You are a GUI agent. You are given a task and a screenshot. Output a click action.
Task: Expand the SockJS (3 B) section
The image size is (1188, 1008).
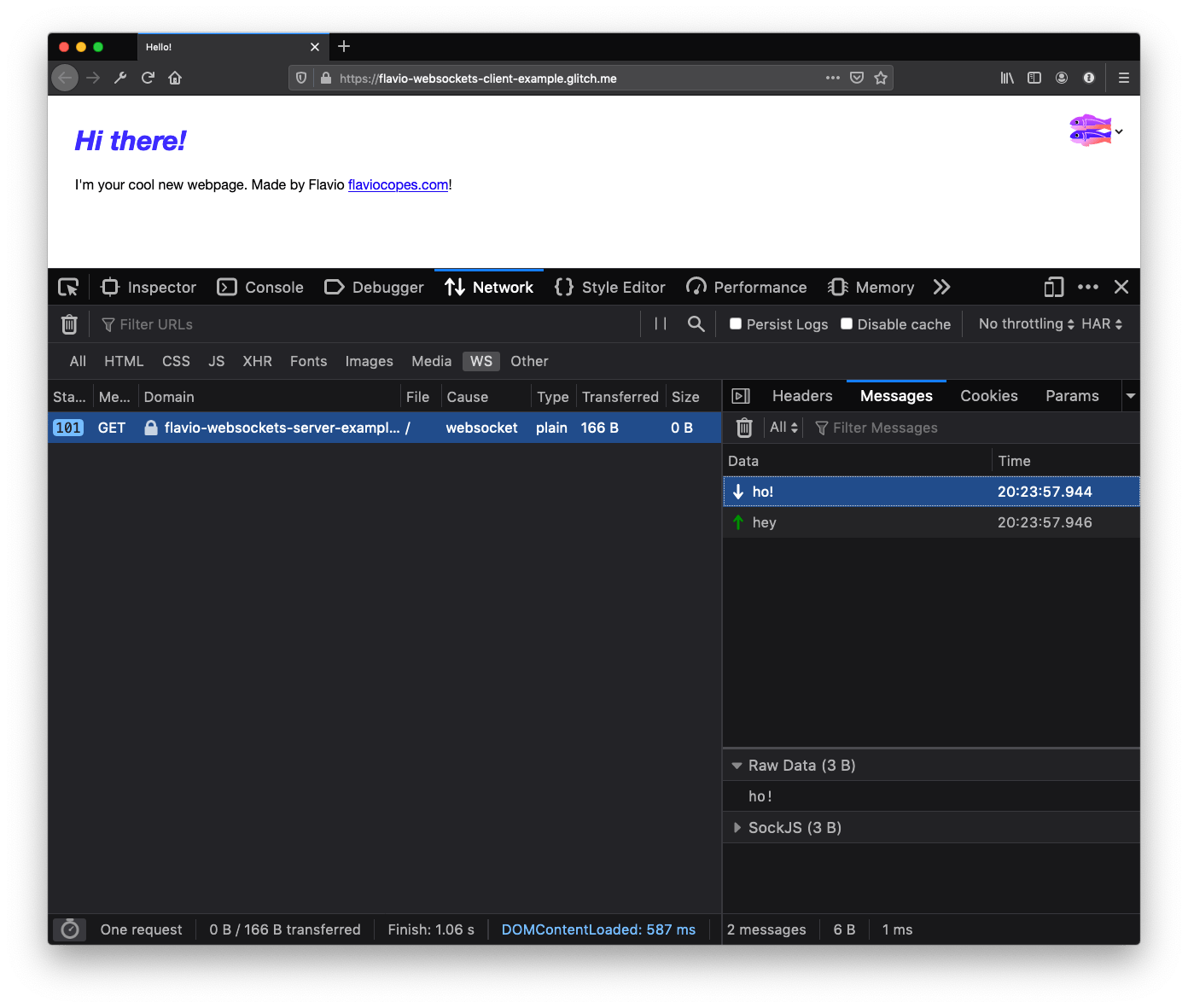(737, 828)
